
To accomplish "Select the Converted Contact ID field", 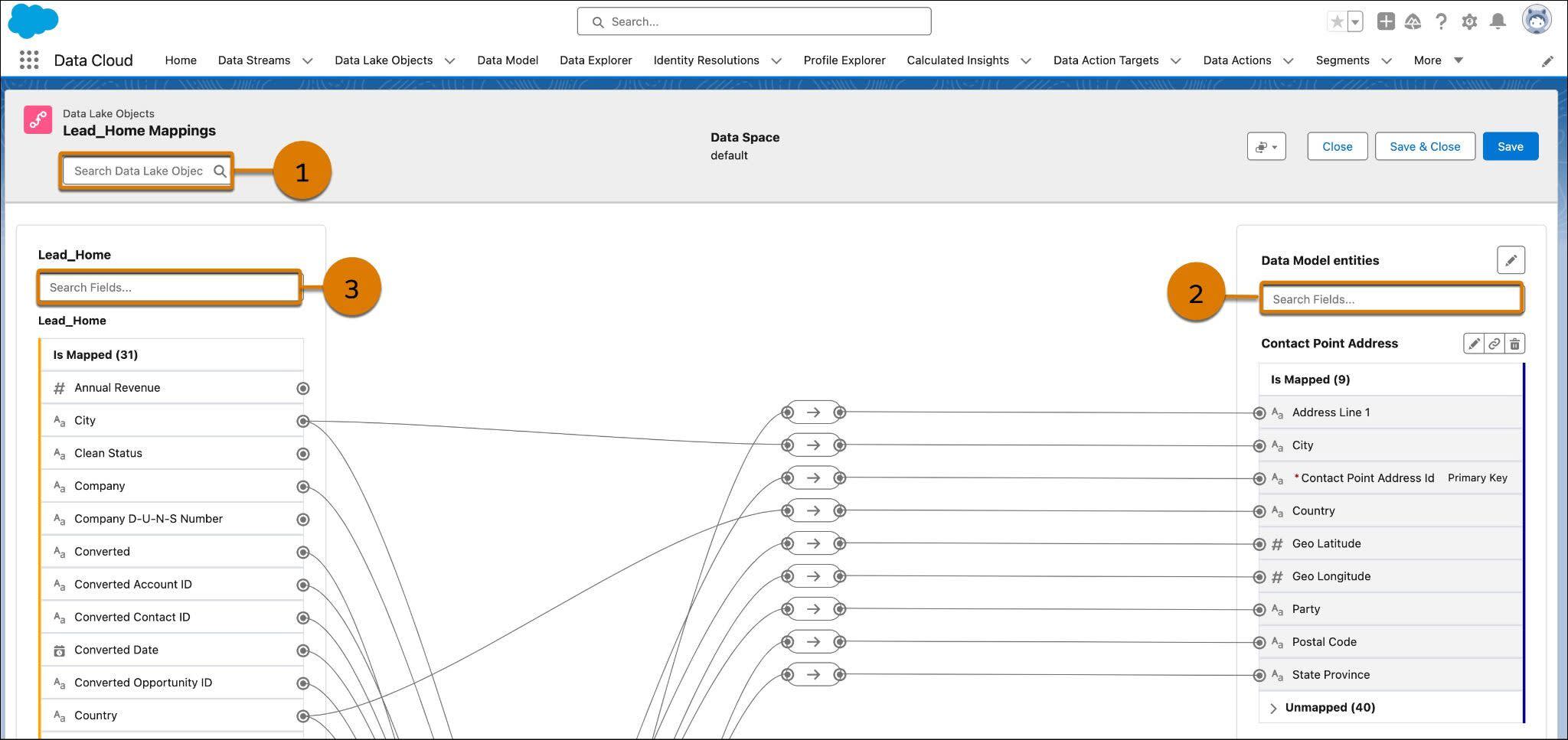I will (172, 617).
